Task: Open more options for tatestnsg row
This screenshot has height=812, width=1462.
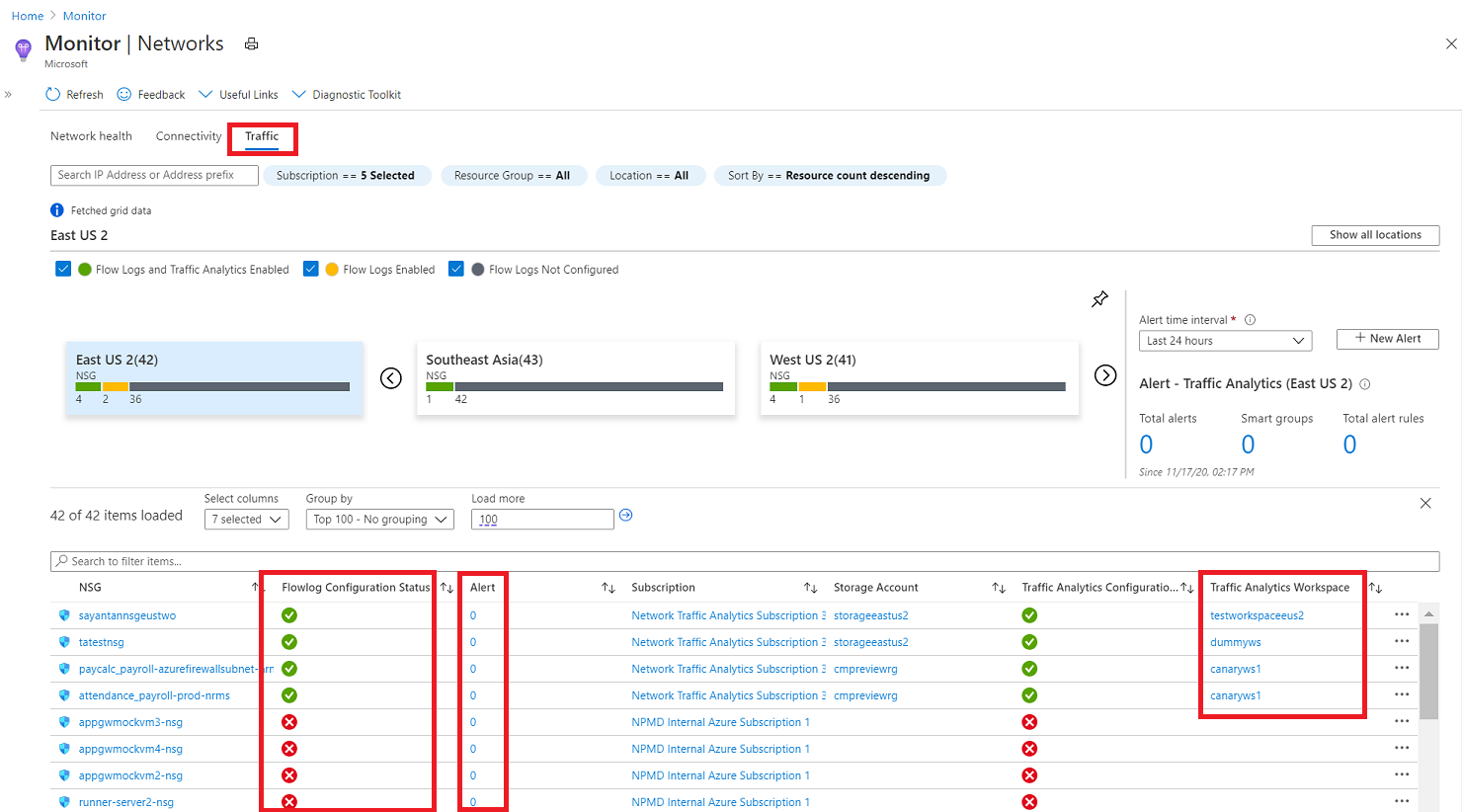Action: click(x=1402, y=641)
